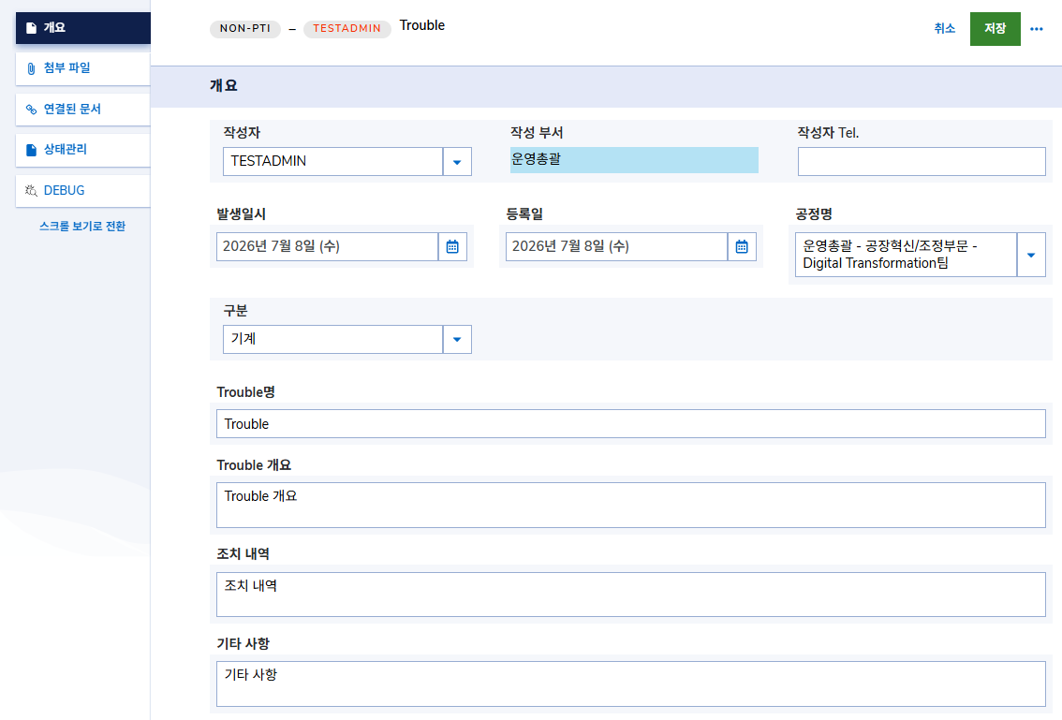This screenshot has width=1062, height=720.
Task: Click the 작성 부서 field 운영총괄
Action: coord(634,160)
